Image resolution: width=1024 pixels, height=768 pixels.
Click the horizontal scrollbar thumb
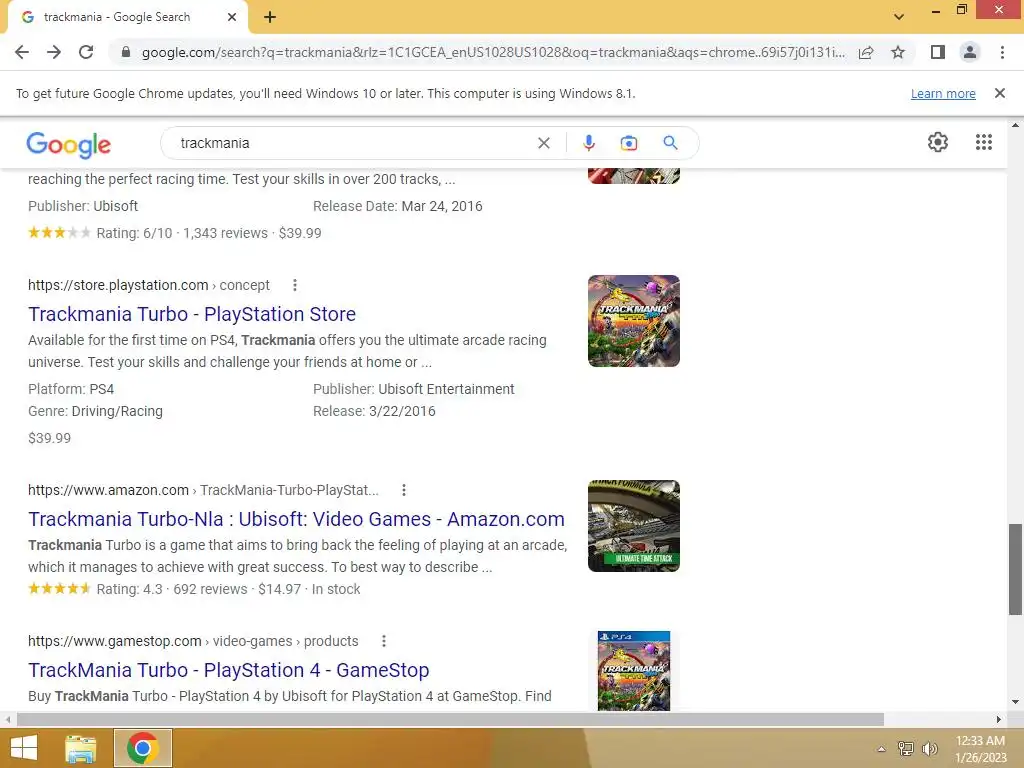click(x=450, y=719)
